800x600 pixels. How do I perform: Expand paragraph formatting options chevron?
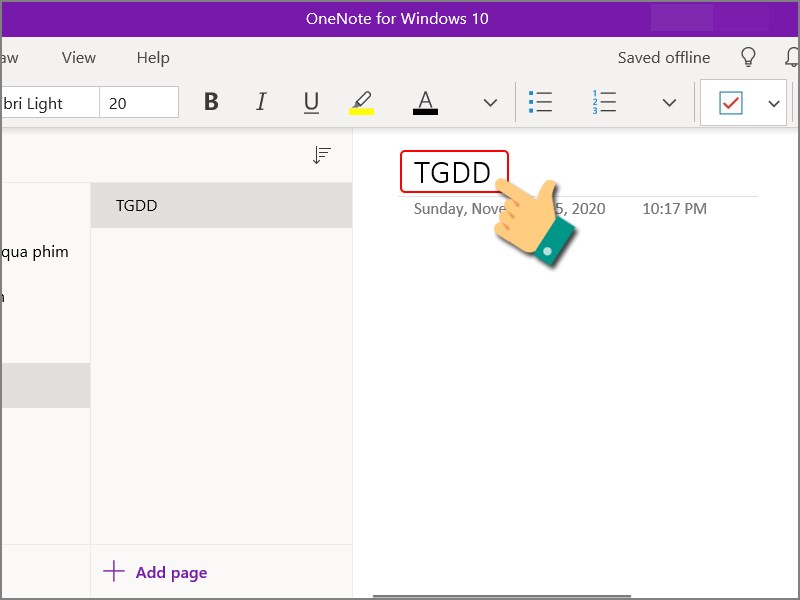[x=669, y=103]
